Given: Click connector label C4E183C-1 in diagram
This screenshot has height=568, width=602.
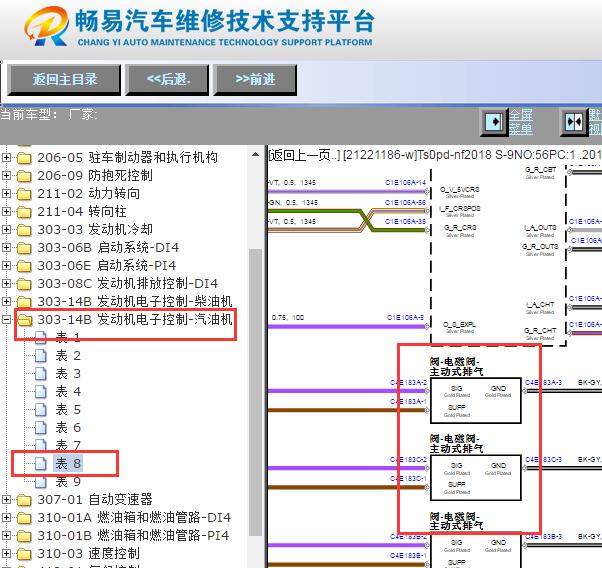Looking at the screenshot, I should coord(408,479).
